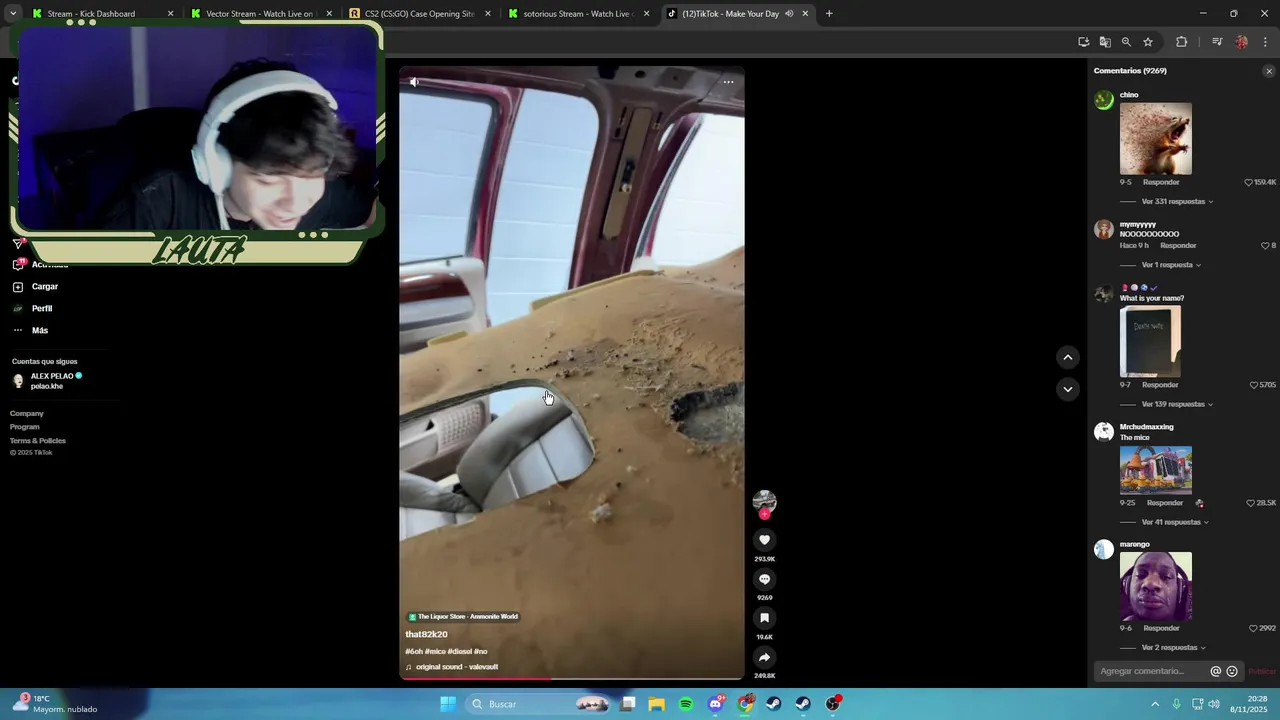Open the media controls icon in Chrome

pyautogui.click(x=1217, y=42)
